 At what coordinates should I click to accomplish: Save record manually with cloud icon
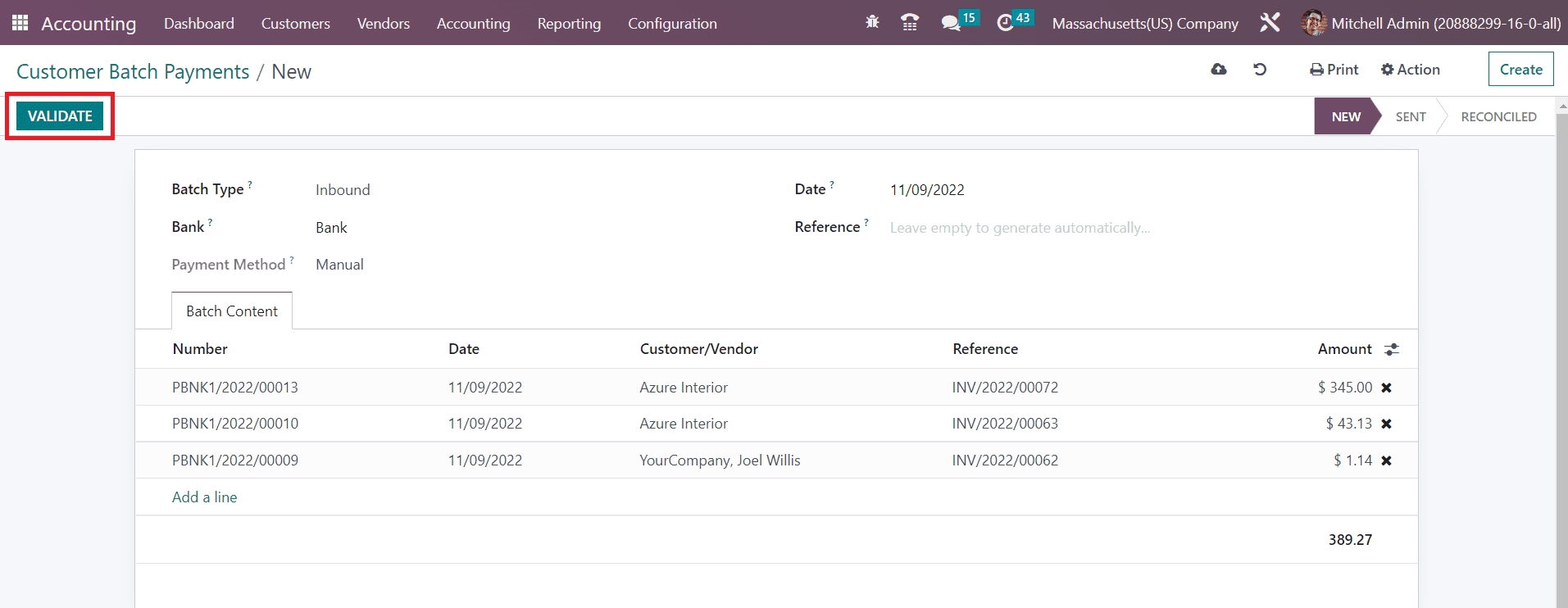coord(1219,70)
